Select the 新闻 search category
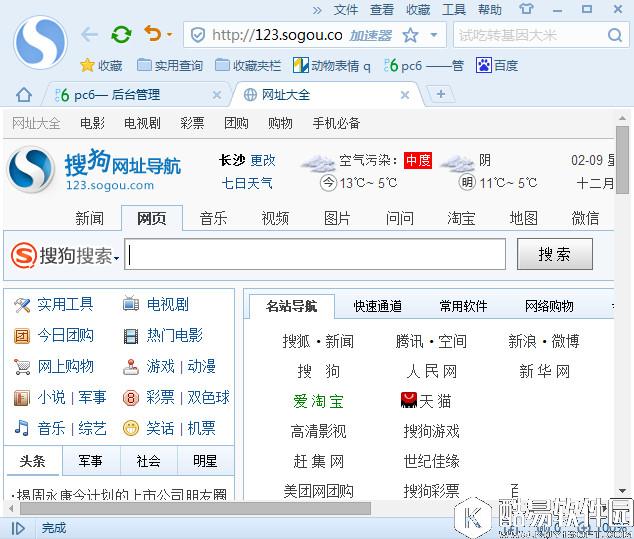Viewport: 634px width, 539px height. click(89, 218)
